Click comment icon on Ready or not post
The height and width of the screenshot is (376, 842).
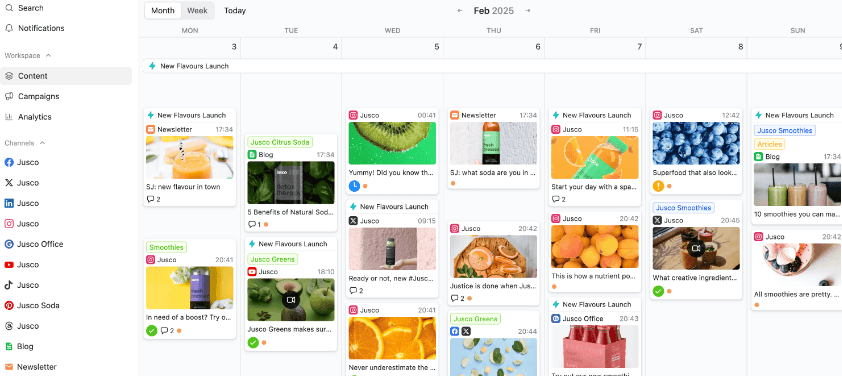coord(353,291)
